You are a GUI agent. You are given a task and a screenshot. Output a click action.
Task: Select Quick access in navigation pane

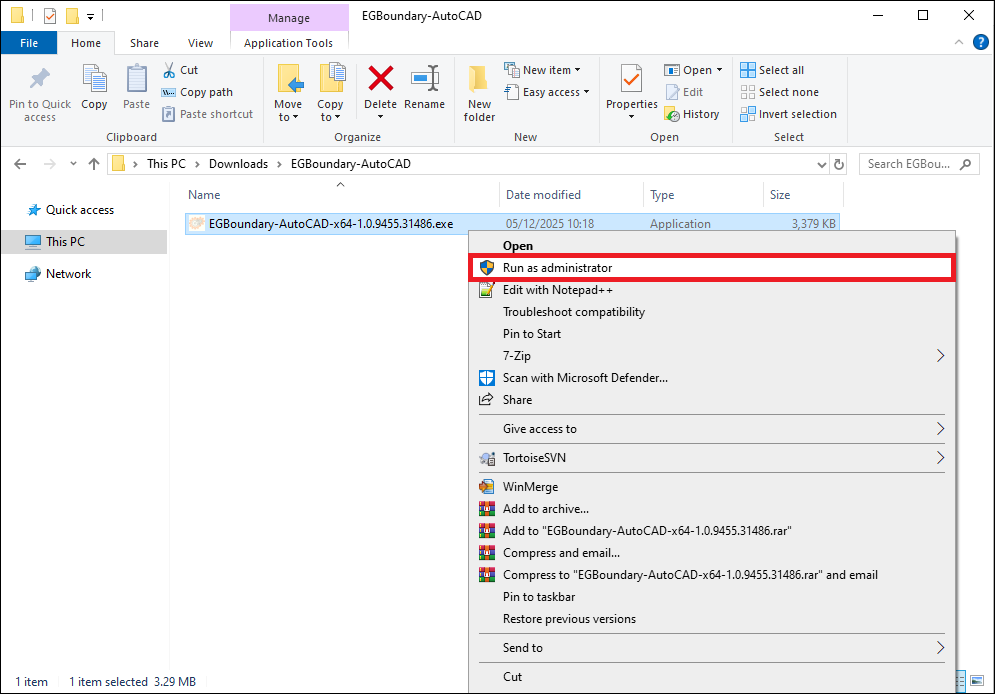(79, 210)
